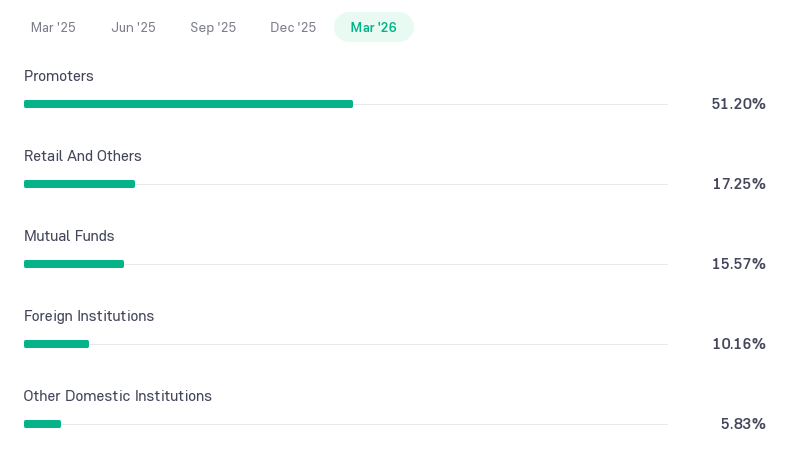This screenshot has height=464, width=796.
Task: Click the active Mar '26 tab
Action: click(x=374, y=27)
